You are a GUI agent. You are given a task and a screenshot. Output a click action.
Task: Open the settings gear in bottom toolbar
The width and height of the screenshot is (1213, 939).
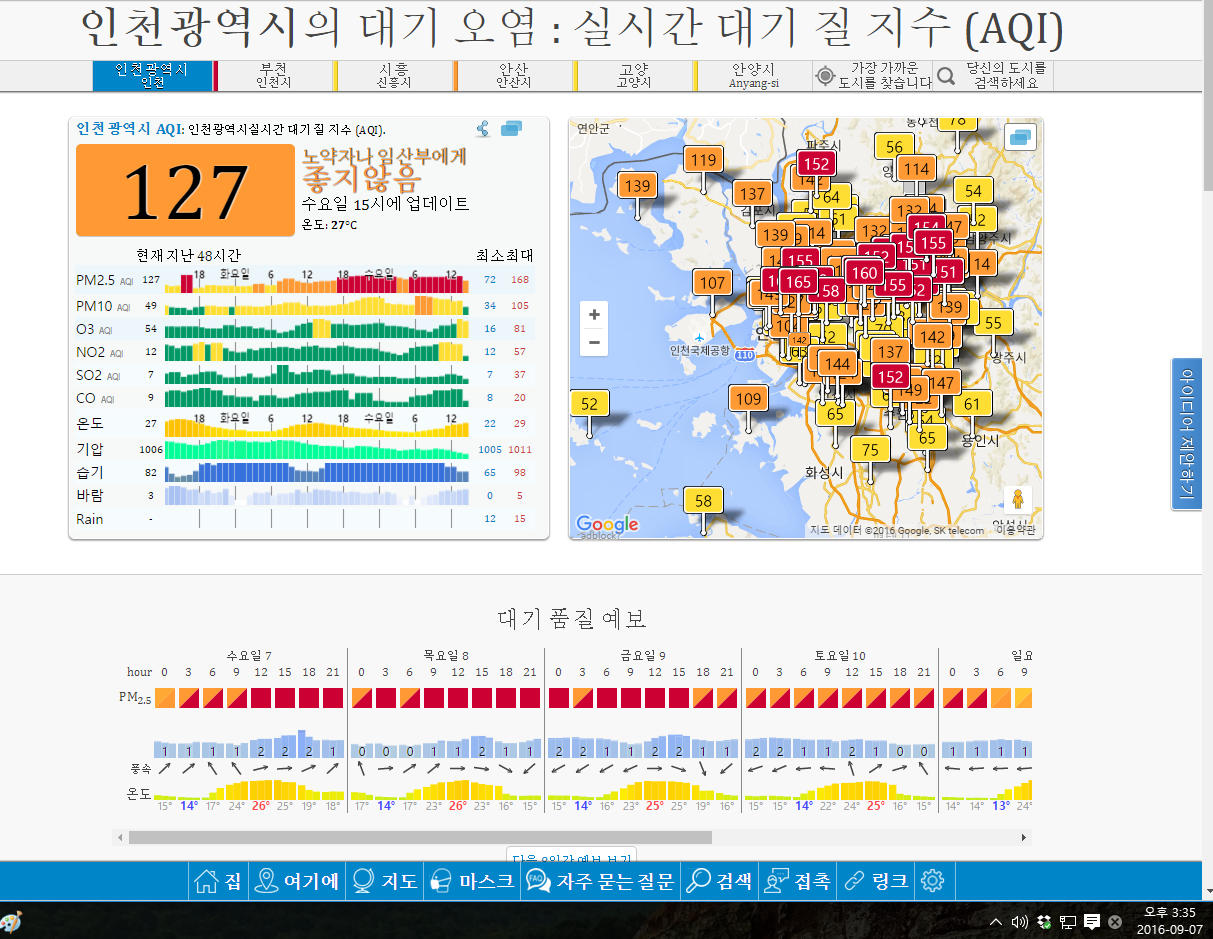[932, 881]
